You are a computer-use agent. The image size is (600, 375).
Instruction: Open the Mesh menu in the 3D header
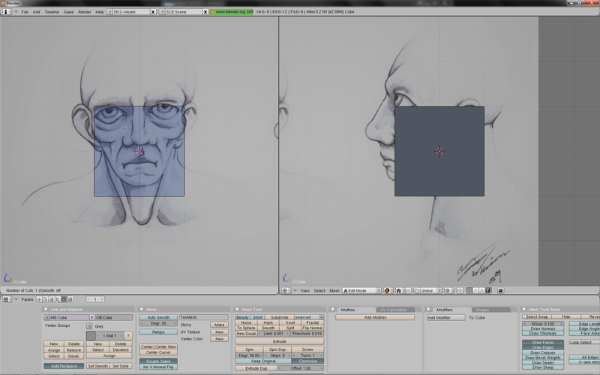(334, 290)
